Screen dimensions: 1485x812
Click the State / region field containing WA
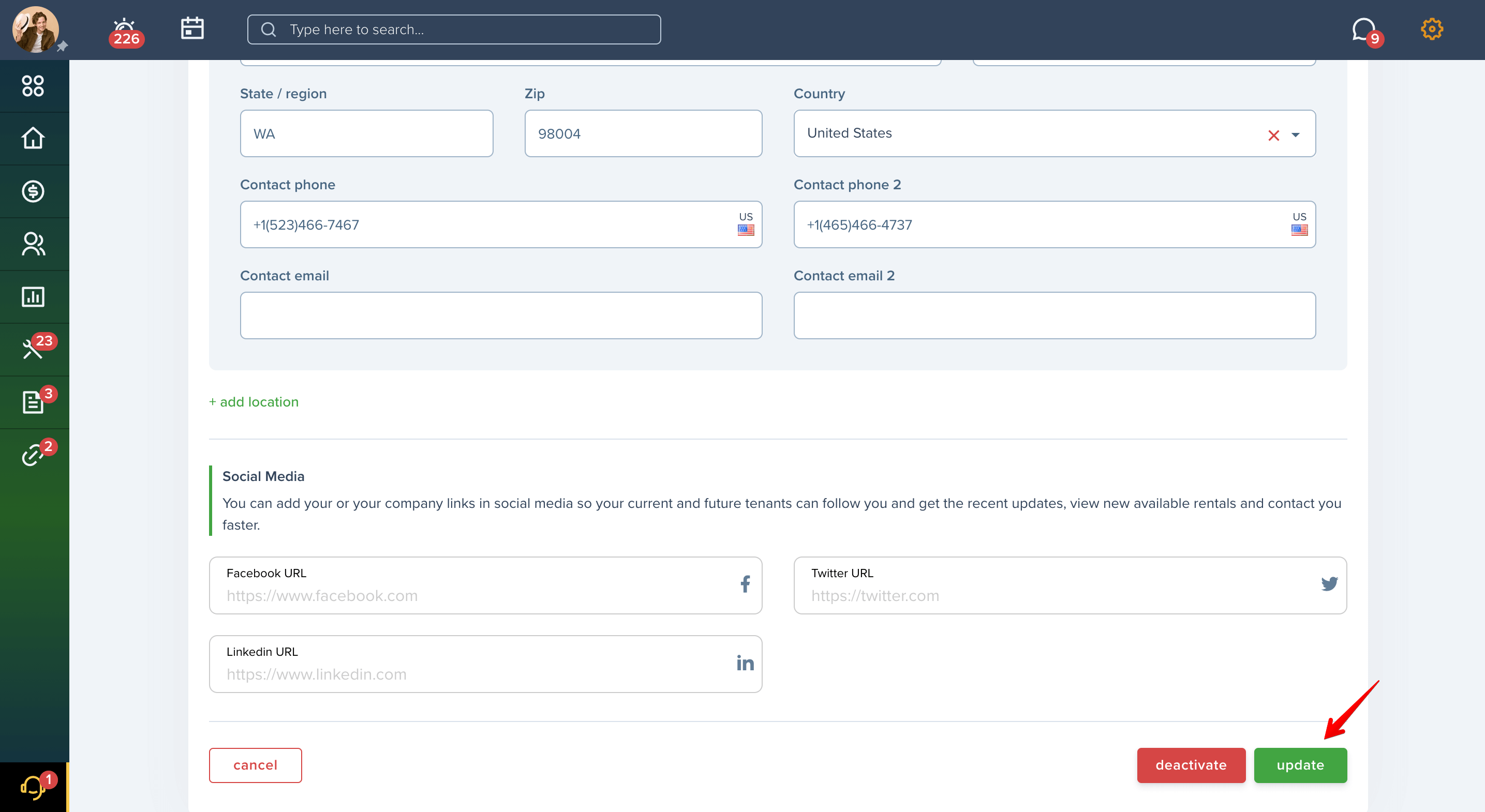pos(367,134)
